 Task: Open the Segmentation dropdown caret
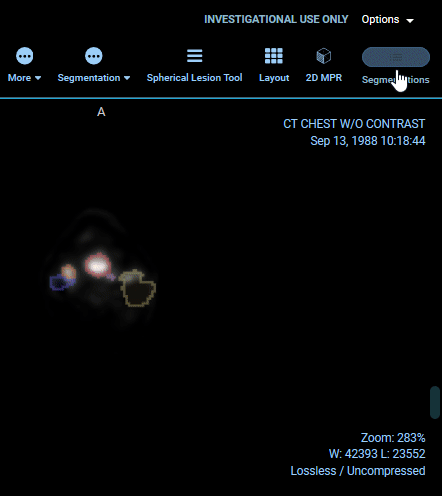point(127,78)
